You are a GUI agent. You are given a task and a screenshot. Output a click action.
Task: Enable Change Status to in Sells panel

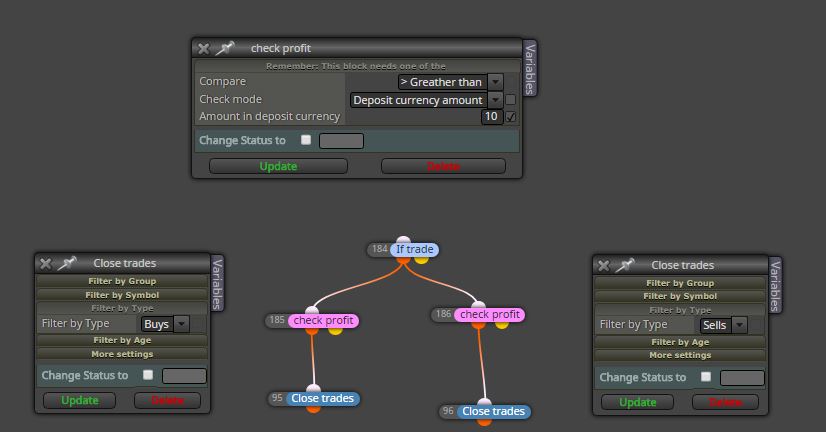tap(706, 377)
